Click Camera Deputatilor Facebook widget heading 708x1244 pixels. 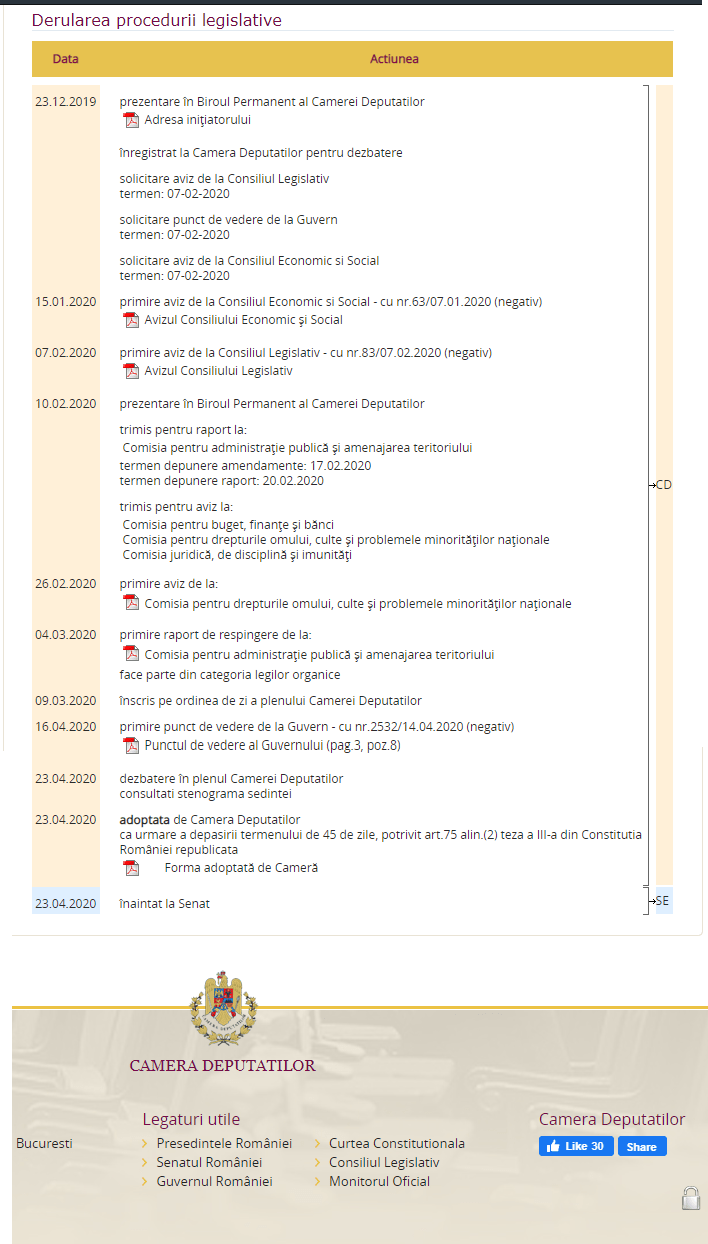tap(612, 1119)
